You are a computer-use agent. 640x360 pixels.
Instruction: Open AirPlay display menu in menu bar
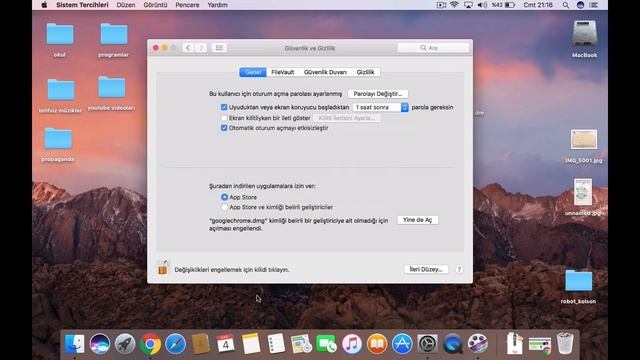[468, 5]
